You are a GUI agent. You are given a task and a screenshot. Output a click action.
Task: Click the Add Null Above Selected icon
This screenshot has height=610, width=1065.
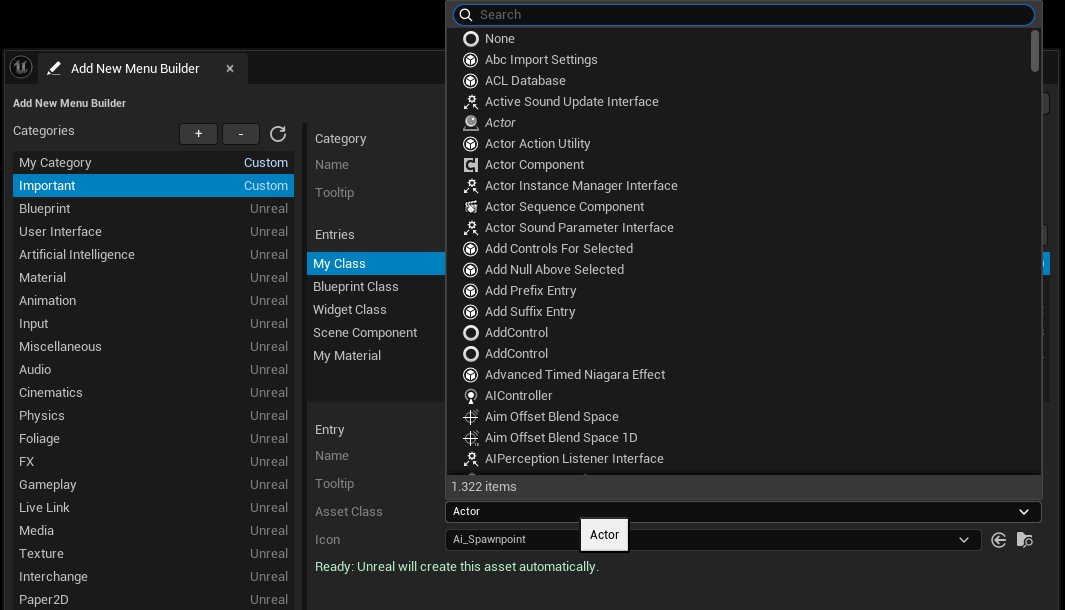(x=471, y=270)
